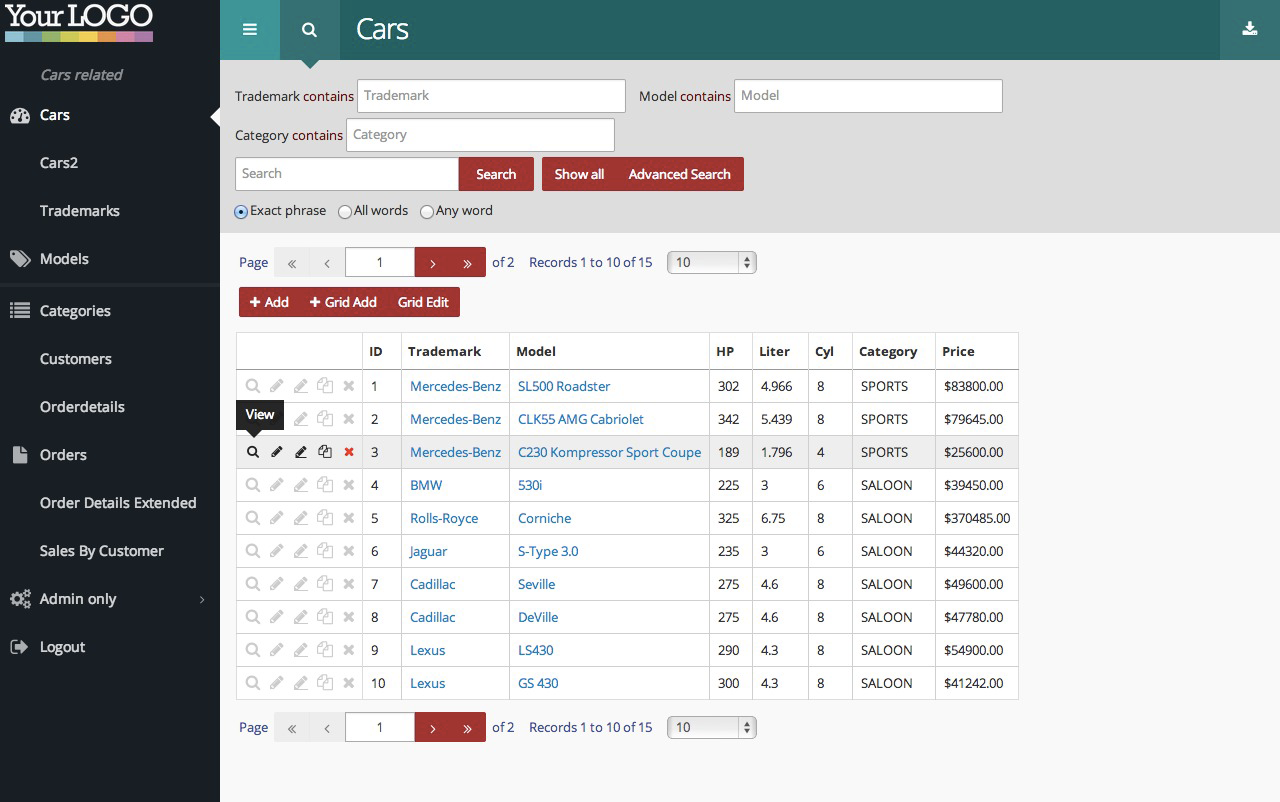This screenshot has height=802, width=1280.
Task: View the SL500 Roadster record
Action: pyautogui.click(x=253, y=386)
